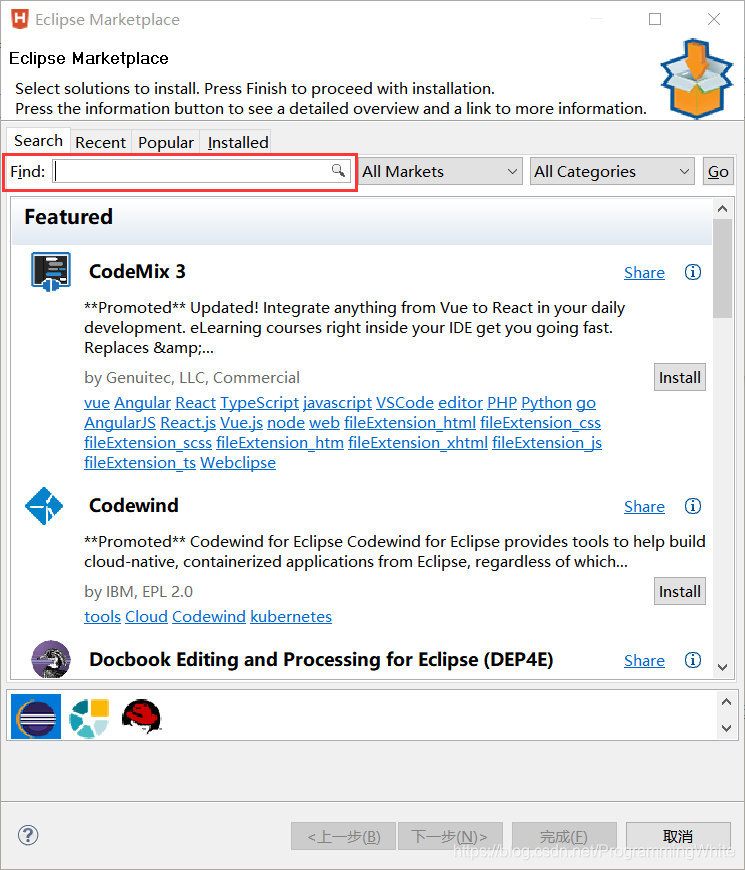Click the Docbook DEP4E plugin icon
This screenshot has width=745, height=870.
(x=50, y=659)
